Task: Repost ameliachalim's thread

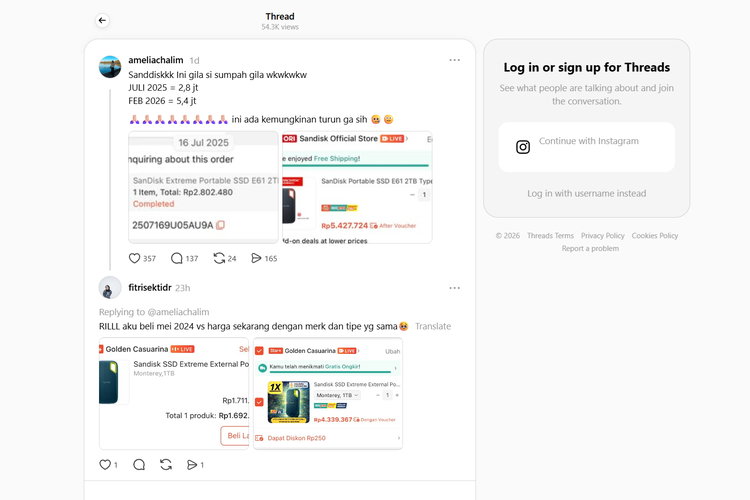Action: pyautogui.click(x=219, y=258)
